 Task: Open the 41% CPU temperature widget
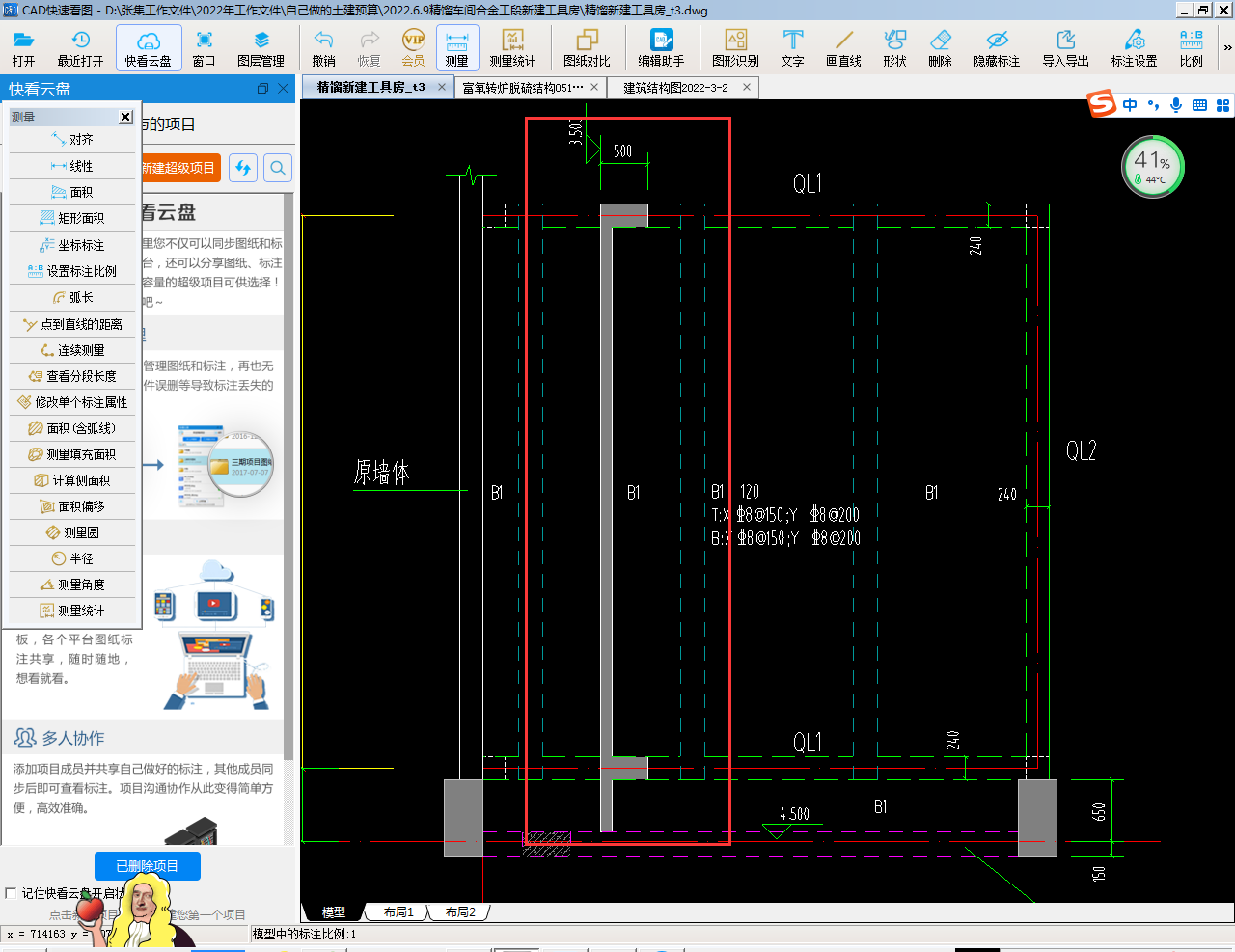click(1152, 167)
